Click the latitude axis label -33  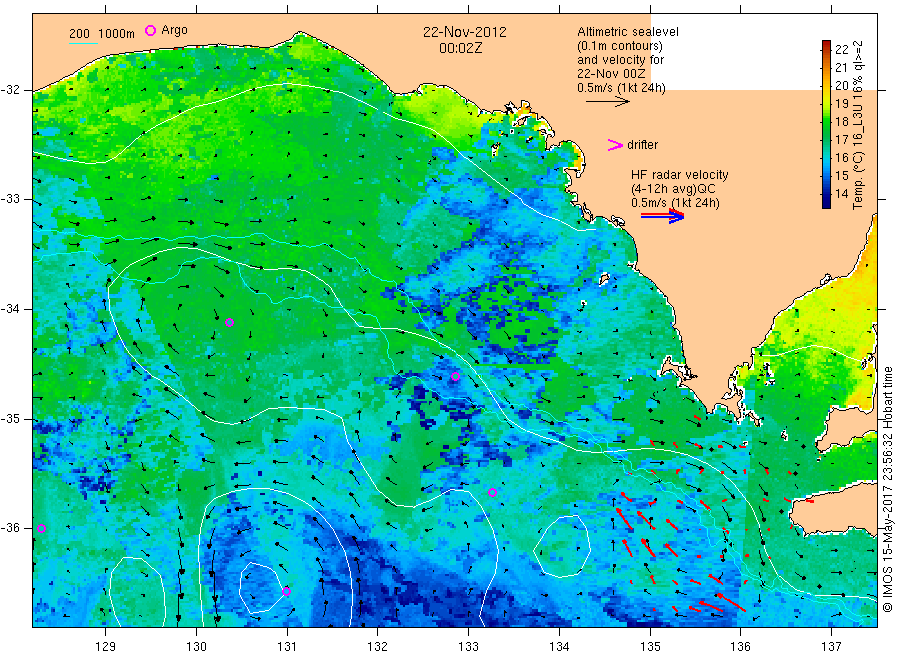[x=10, y=199]
